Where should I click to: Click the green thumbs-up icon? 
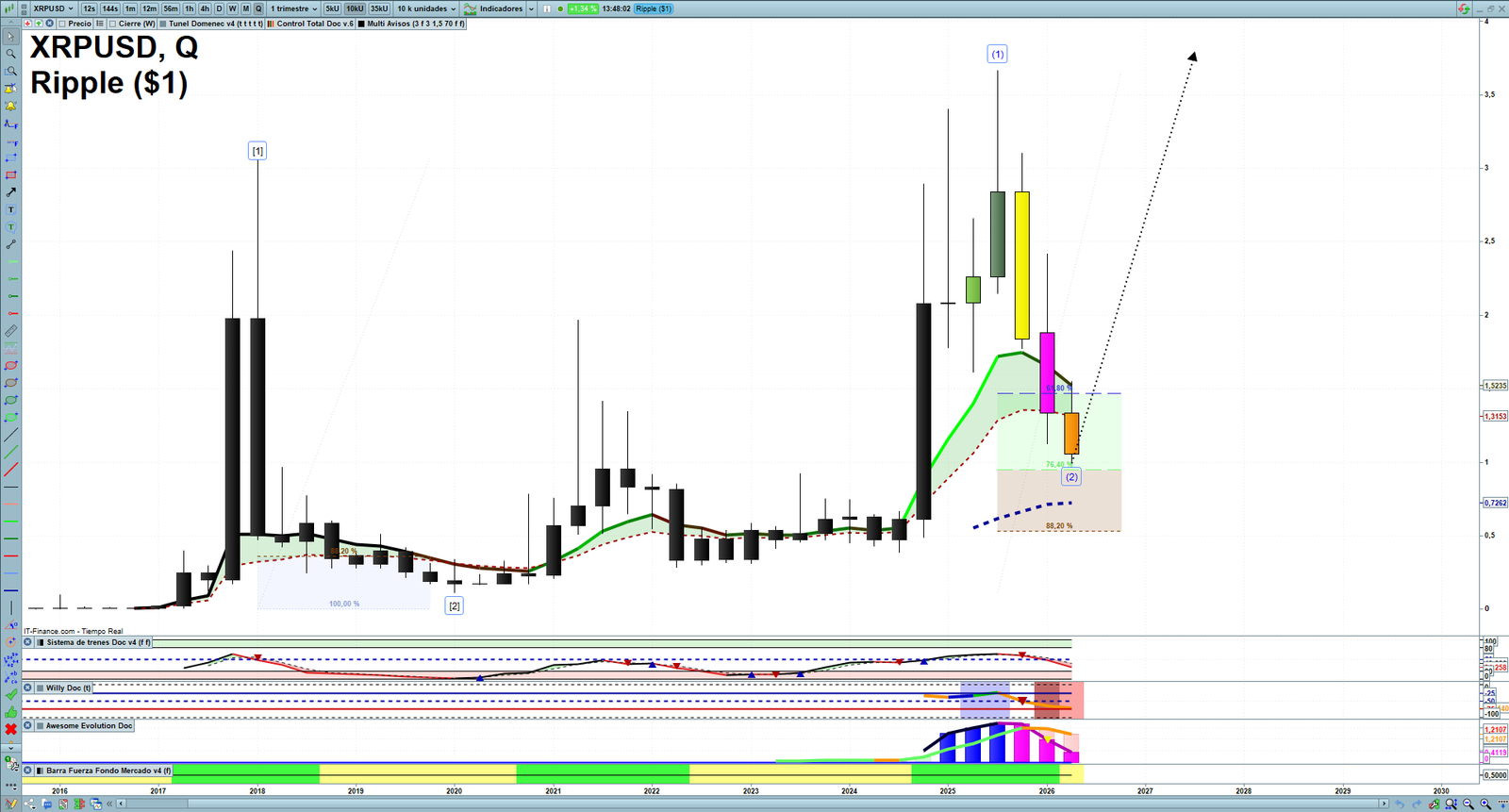(11, 712)
